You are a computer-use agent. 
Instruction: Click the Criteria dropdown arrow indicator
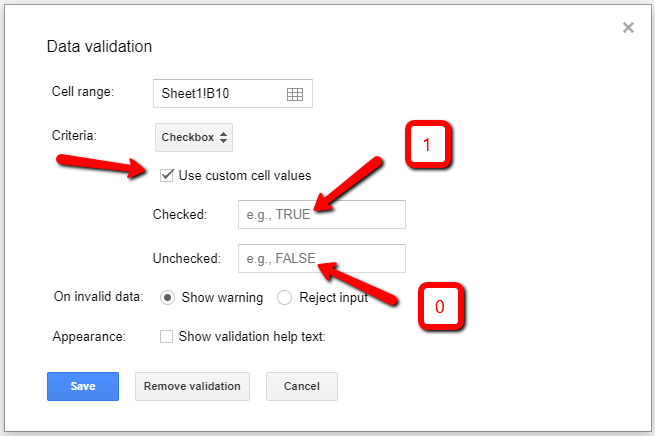224,136
